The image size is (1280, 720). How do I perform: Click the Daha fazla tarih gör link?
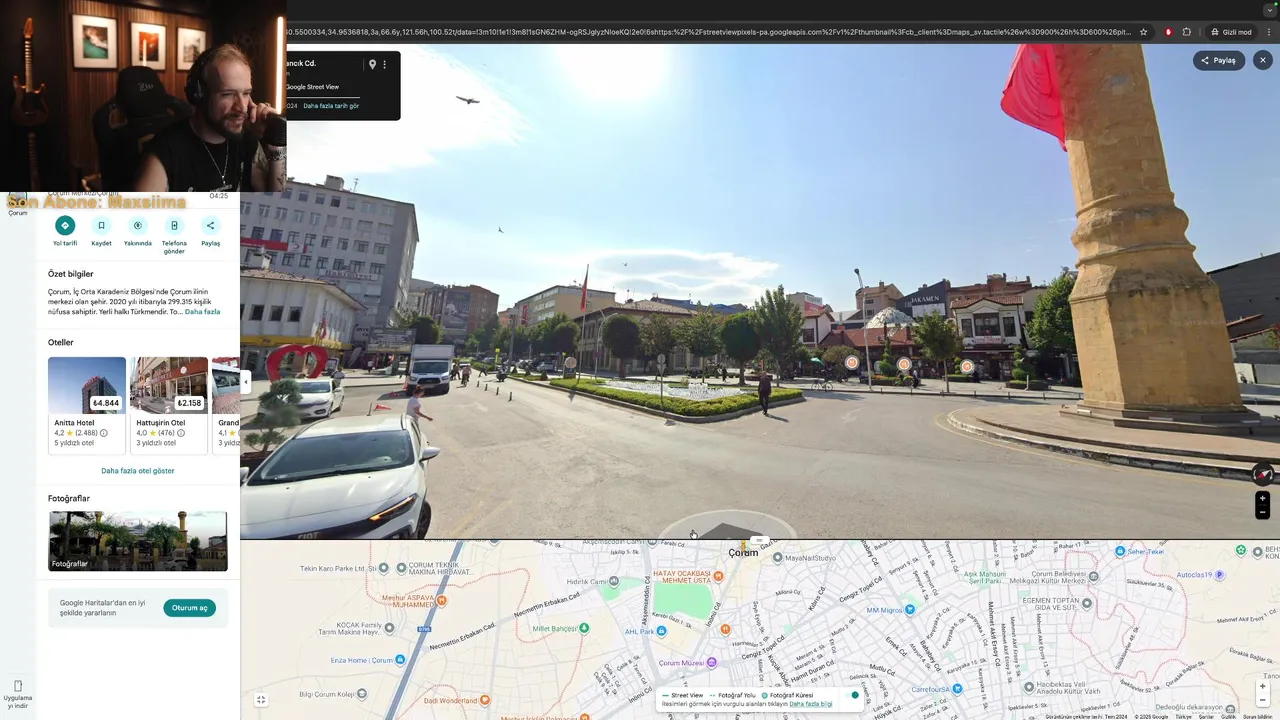pyautogui.click(x=331, y=106)
